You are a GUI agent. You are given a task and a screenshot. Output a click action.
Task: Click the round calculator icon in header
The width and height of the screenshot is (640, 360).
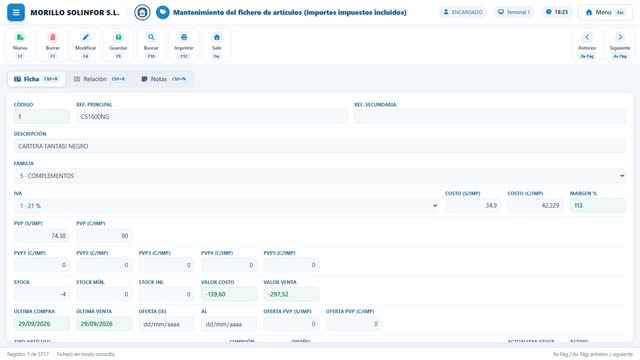(142, 12)
